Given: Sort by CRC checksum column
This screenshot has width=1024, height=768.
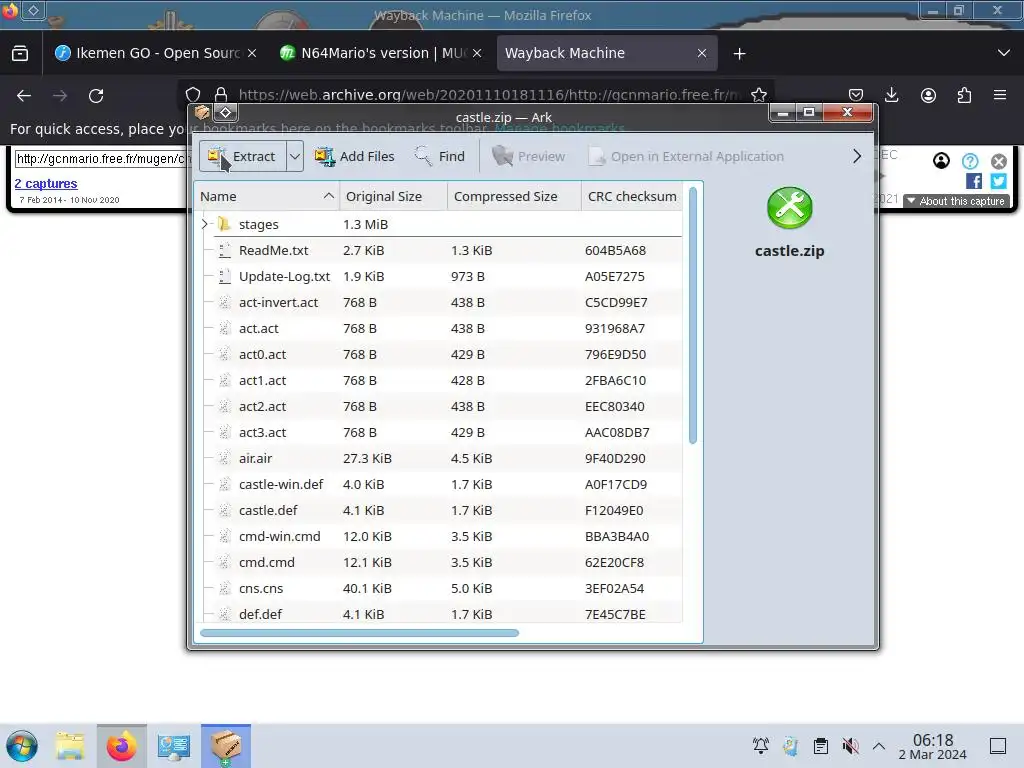Looking at the screenshot, I should tap(632, 197).
